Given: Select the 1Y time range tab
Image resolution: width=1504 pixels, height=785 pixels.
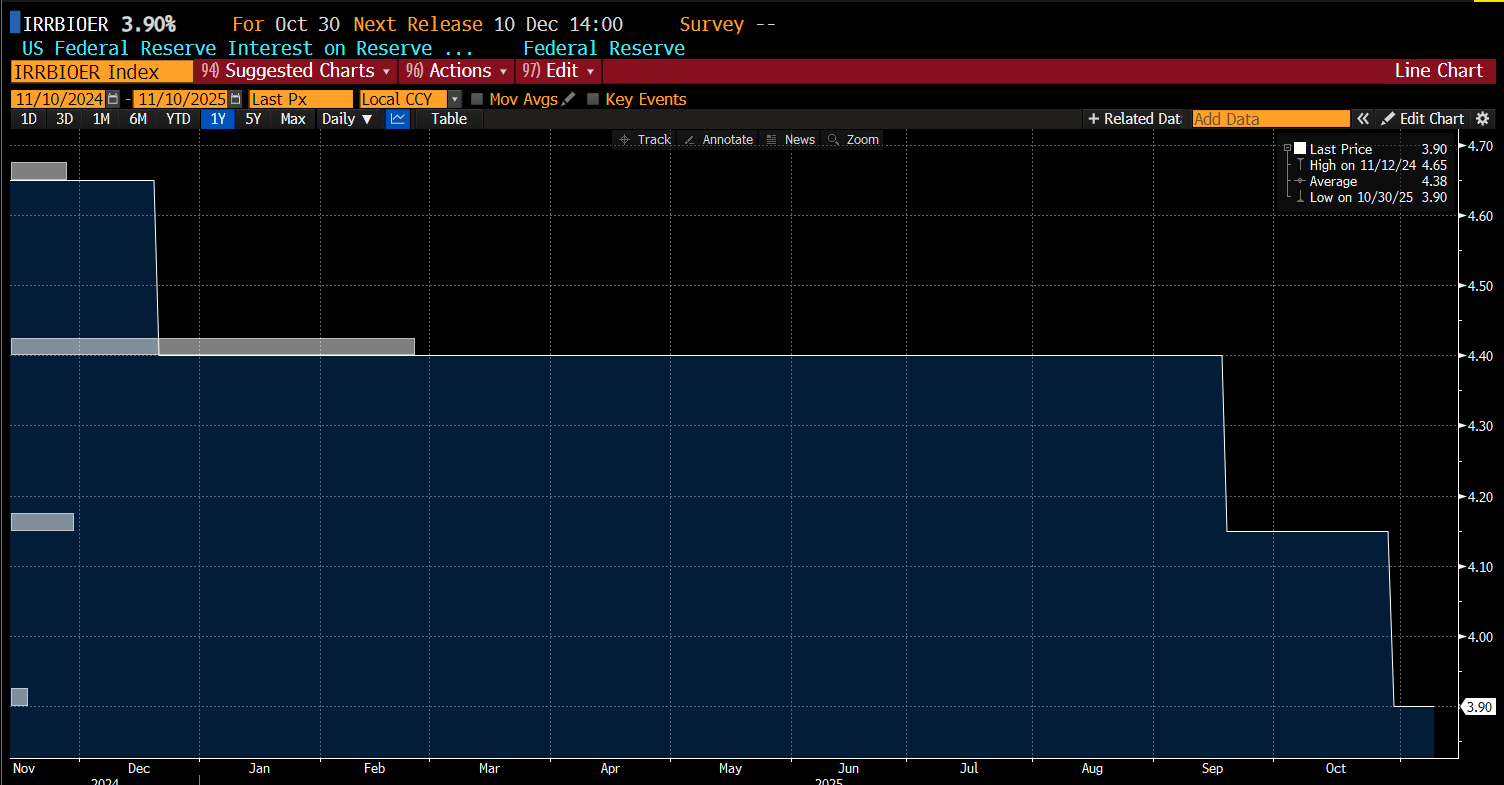Looking at the screenshot, I should point(218,119).
